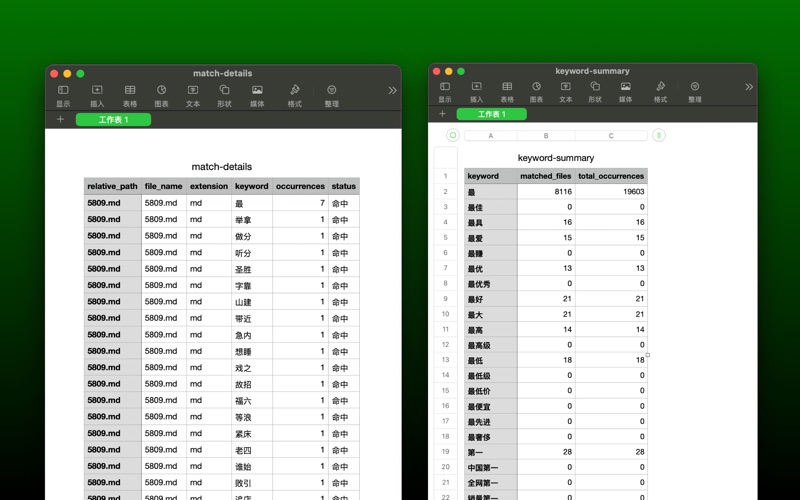Click the extension header in match-details
800x500 pixels.
209,186
